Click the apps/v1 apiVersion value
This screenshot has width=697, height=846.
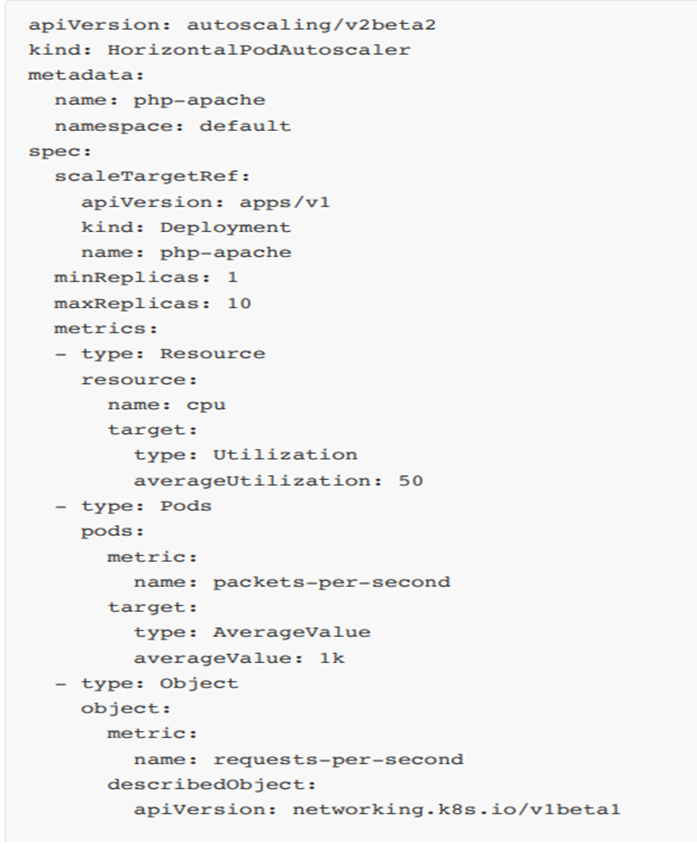click(291, 202)
